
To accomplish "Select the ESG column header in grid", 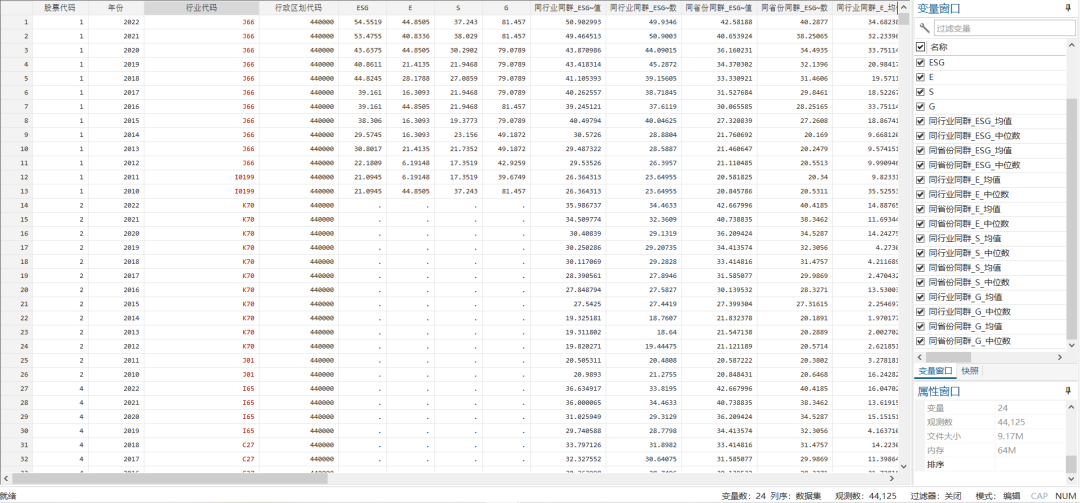I will 362,8.
